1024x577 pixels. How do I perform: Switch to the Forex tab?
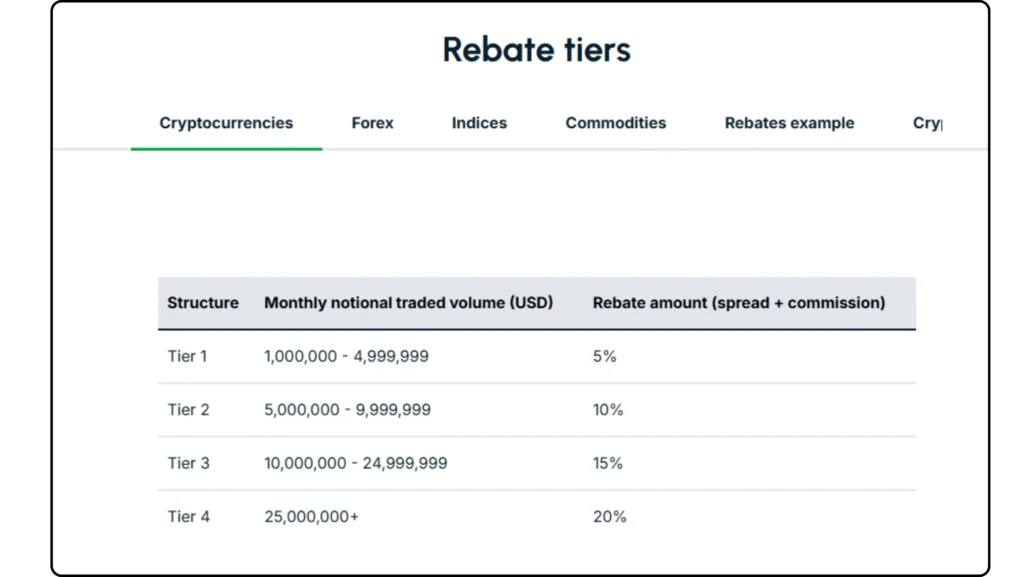click(x=372, y=123)
